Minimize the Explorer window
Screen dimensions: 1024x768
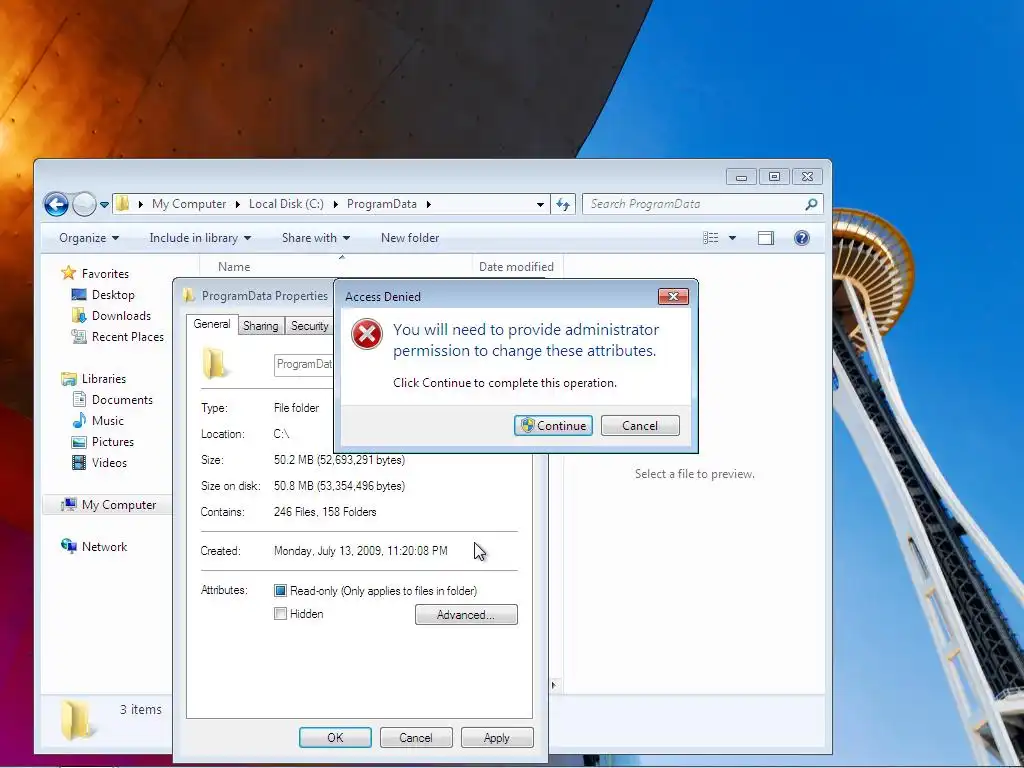[x=741, y=177]
